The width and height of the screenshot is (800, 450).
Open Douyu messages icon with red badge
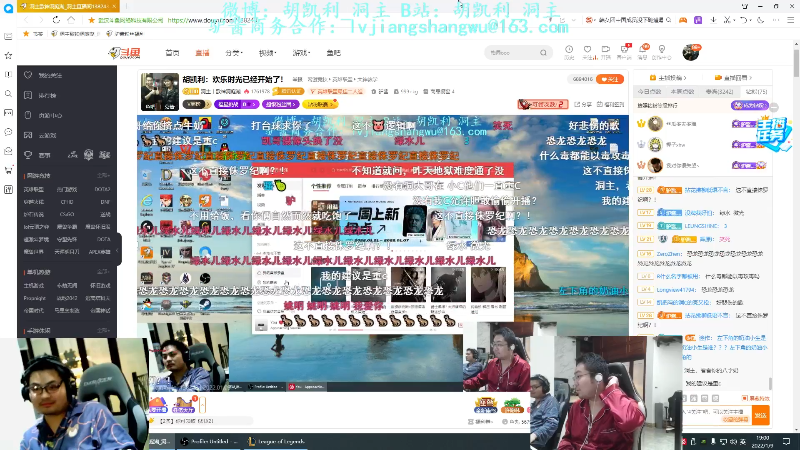[624, 49]
